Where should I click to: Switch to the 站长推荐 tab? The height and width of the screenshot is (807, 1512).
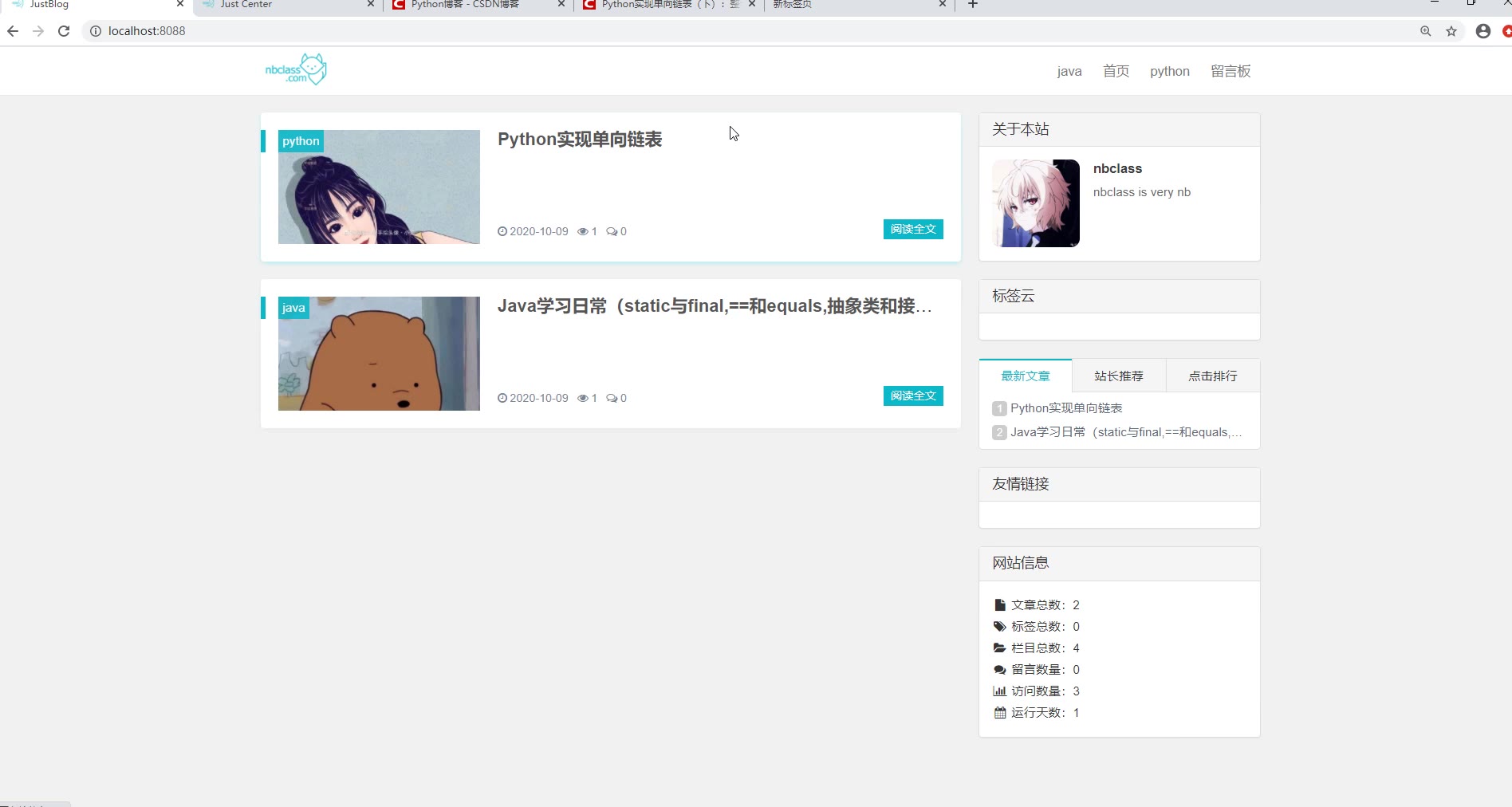(1119, 376)
